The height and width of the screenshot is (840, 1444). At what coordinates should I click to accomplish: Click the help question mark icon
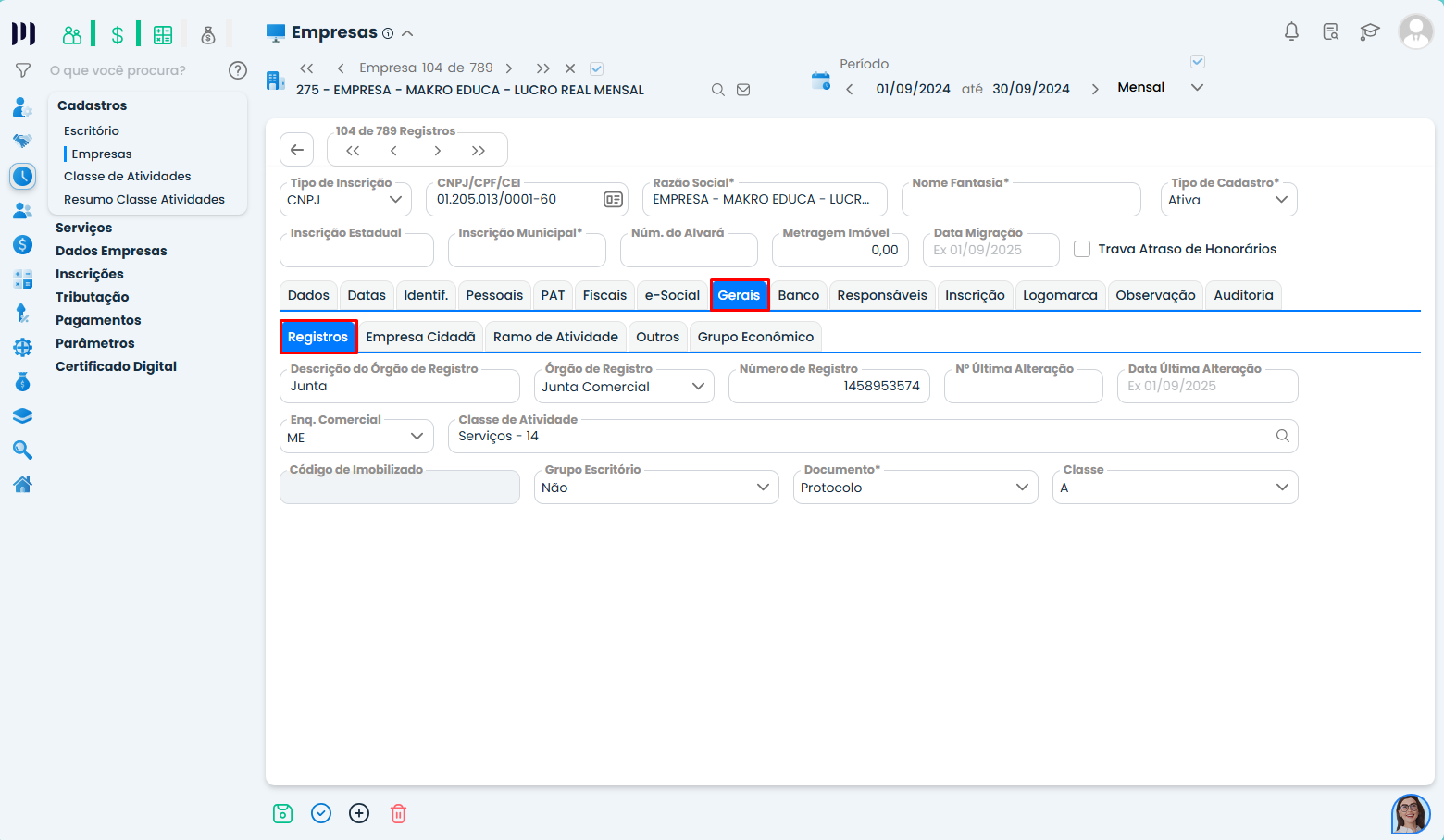[x=238, y=70]
